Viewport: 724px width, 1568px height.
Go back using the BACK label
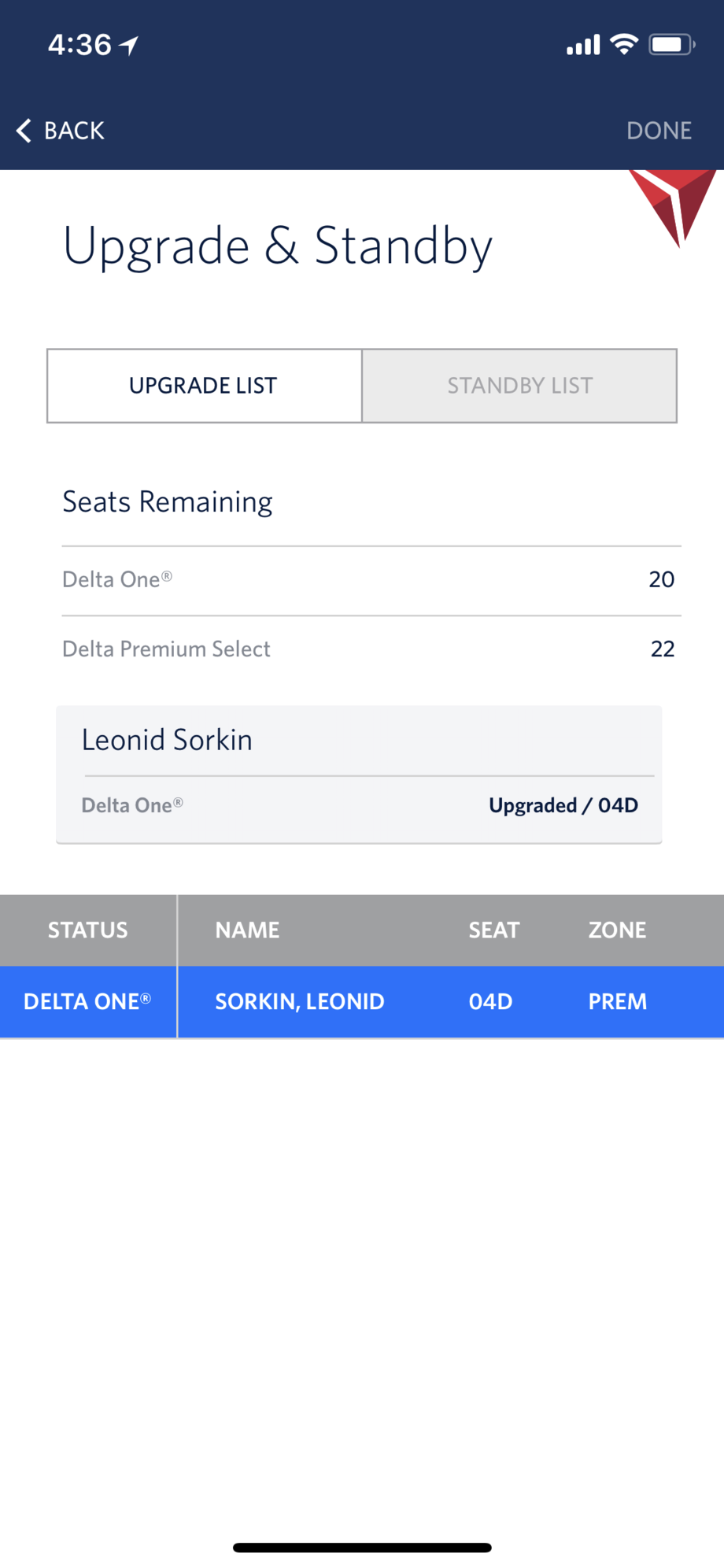click(74, 131)
